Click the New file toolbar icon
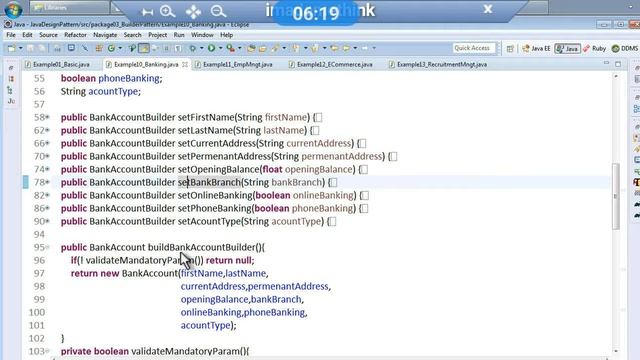The height and width of the screenshot is (360, 640). point(11,48)
